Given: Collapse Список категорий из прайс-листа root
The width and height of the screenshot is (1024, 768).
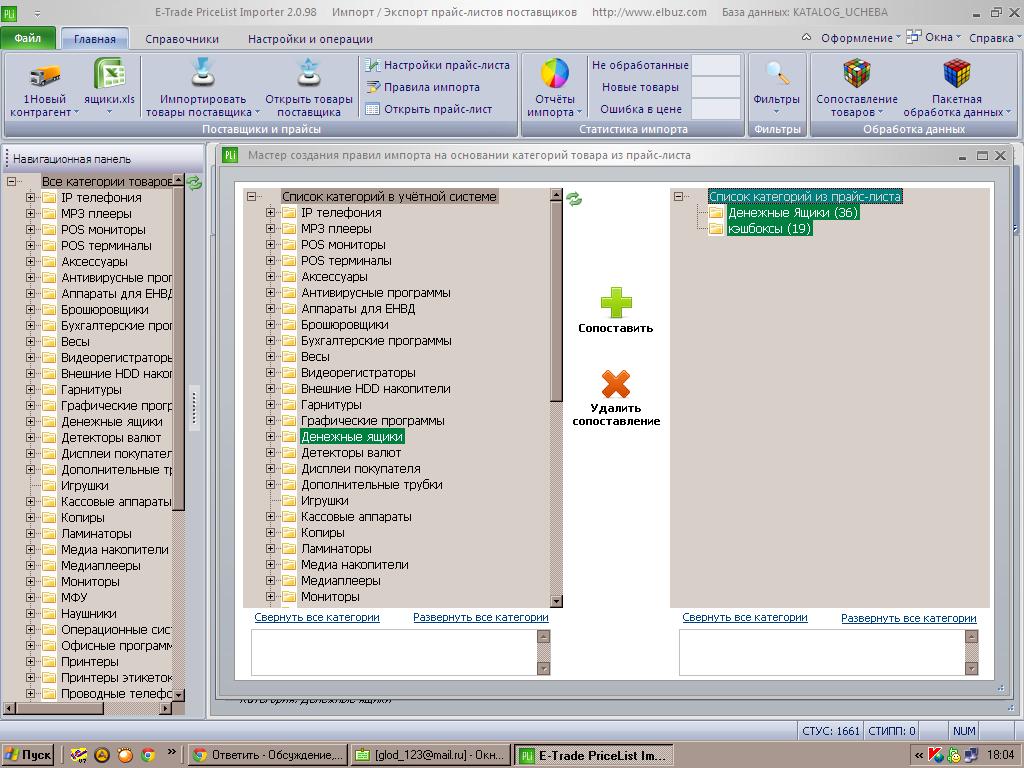Looking at the screenshot, I should coord(678,197).
